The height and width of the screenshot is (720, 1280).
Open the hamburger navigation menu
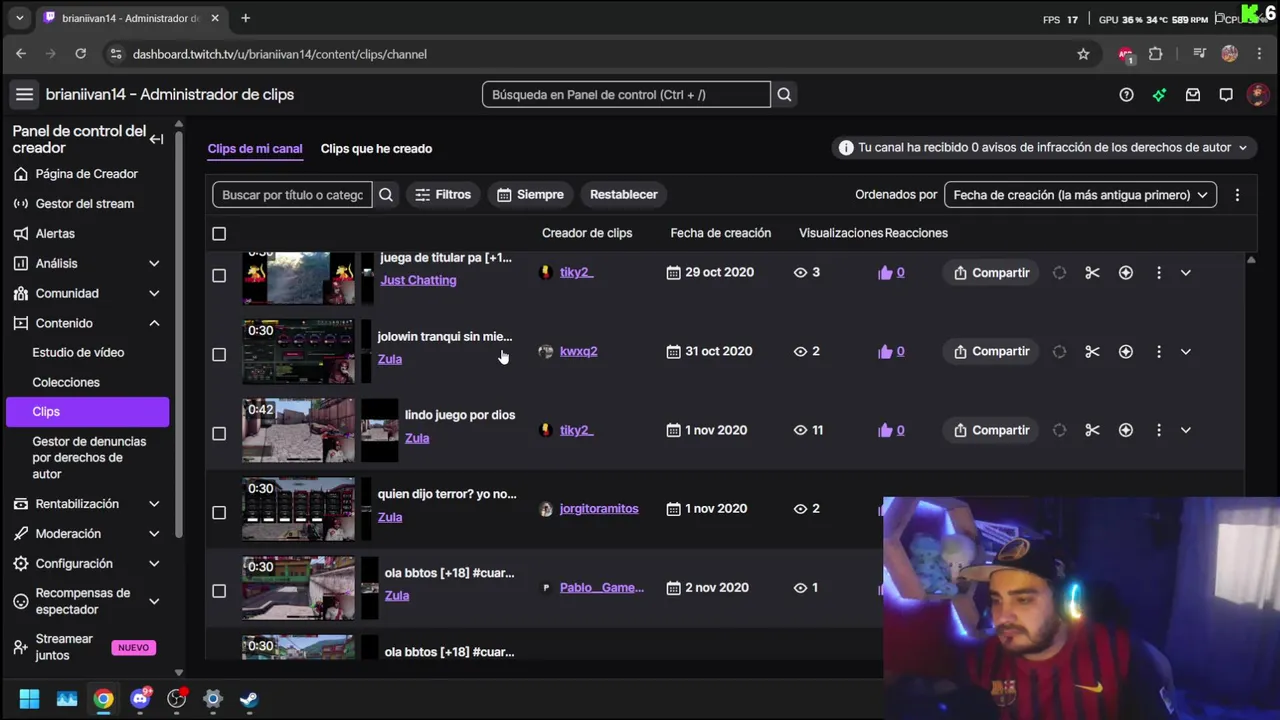pyautogui.click(x=24, y=94)
